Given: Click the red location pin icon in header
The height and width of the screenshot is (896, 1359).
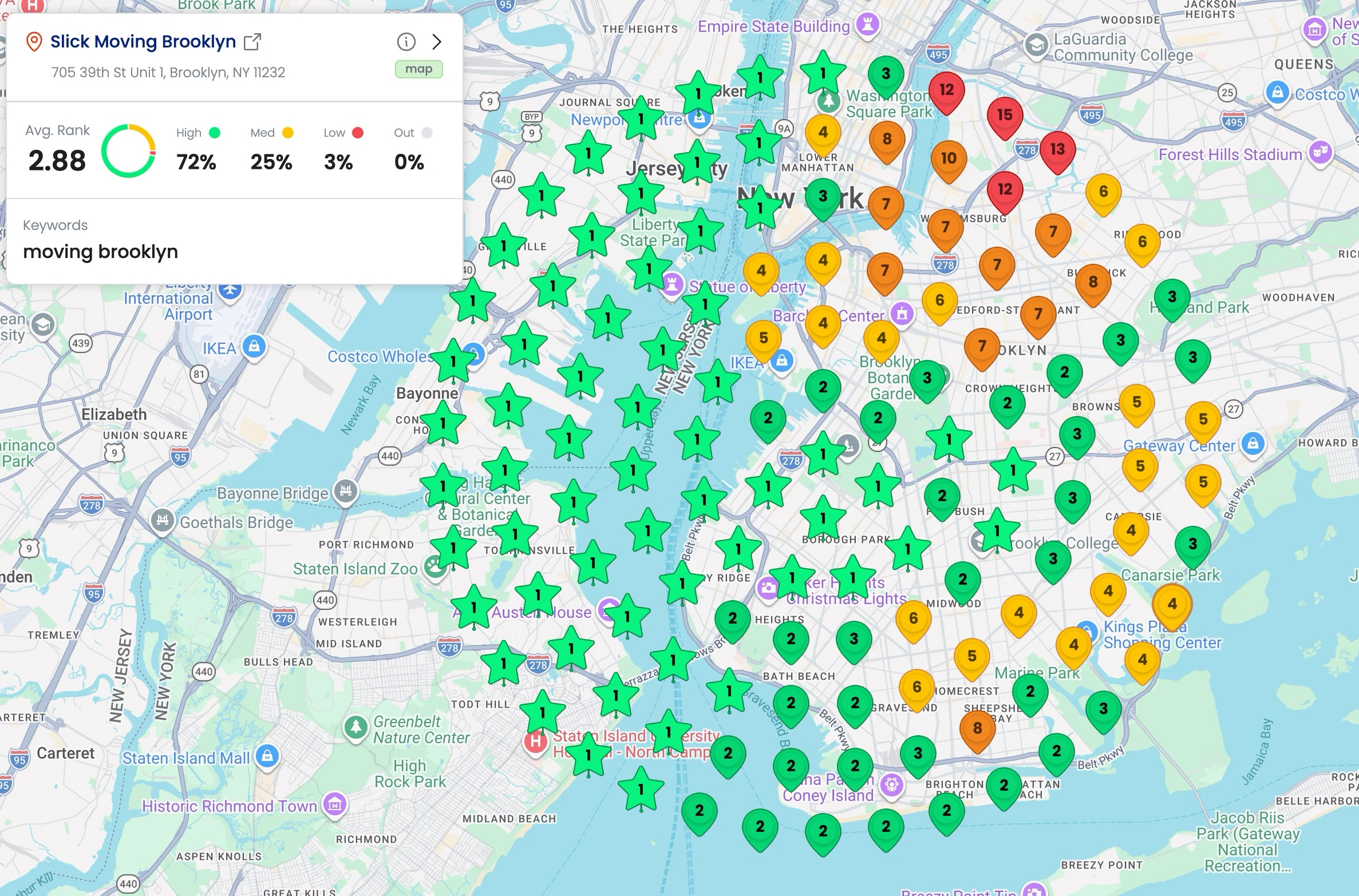Looking at the screenshot, I should [34, 42].
